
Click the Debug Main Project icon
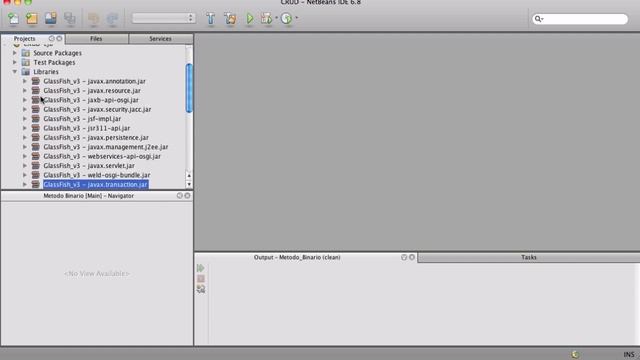click(267, 18)
